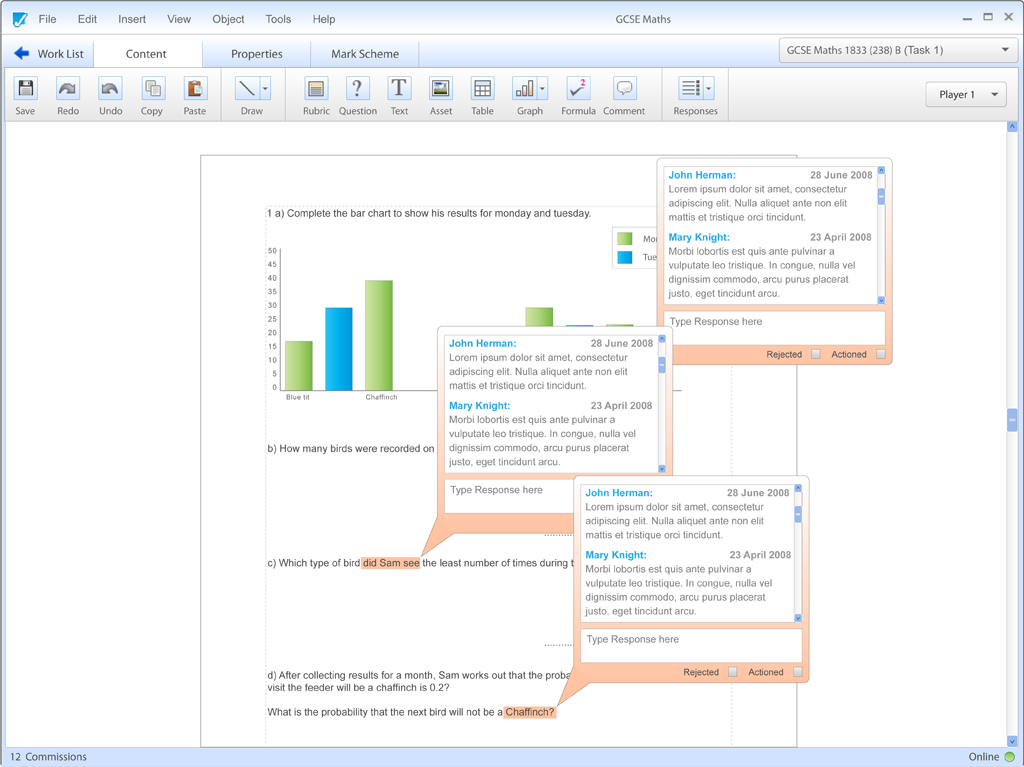Click the Asset toolbar icon
The width and height of the screenshot is (1024, 767).
click(440, 90)
